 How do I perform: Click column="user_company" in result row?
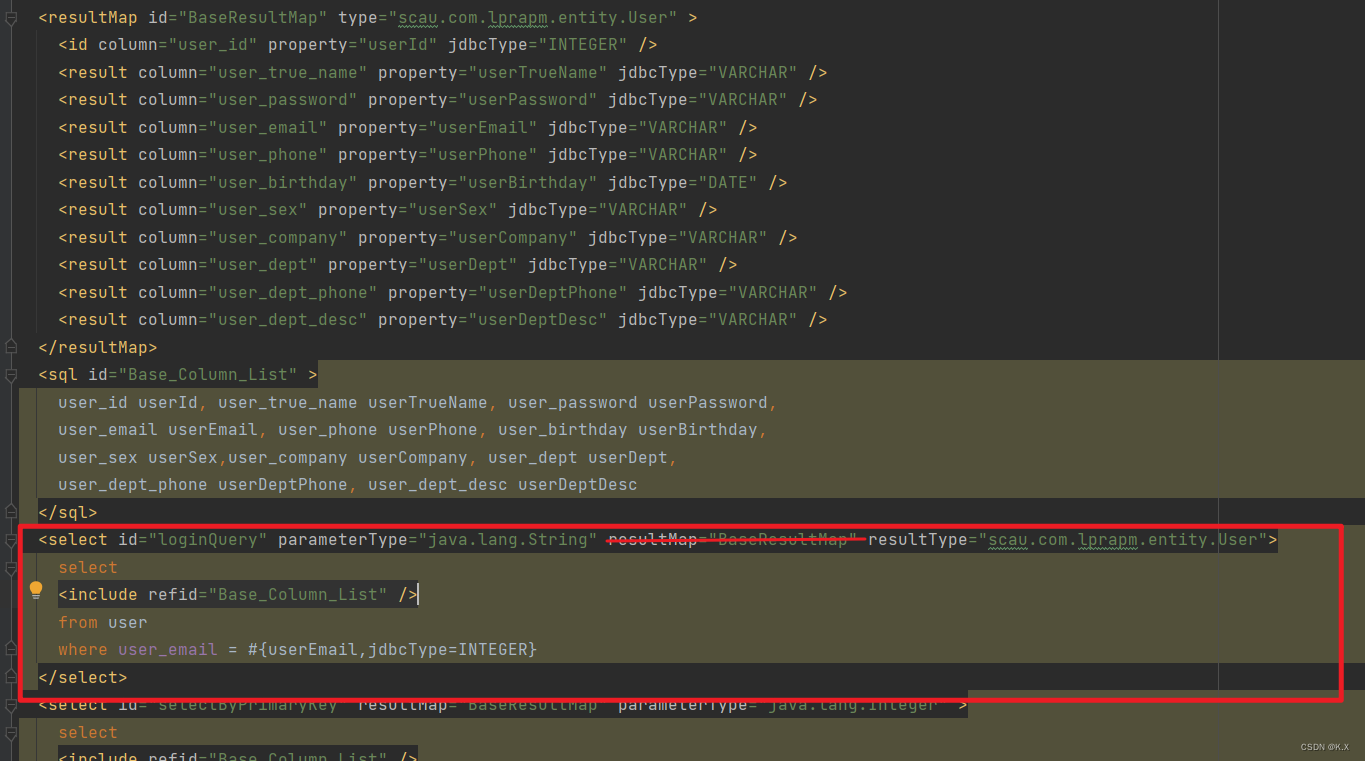243,237
